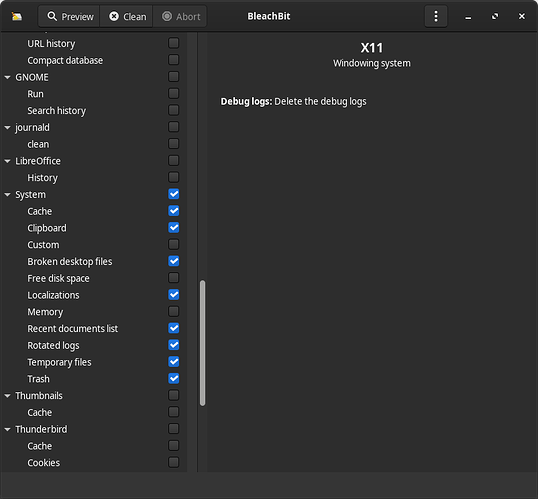Enable the Memory checkbox
The width and height of the screenshot is (538, 499).
(174, 312)
